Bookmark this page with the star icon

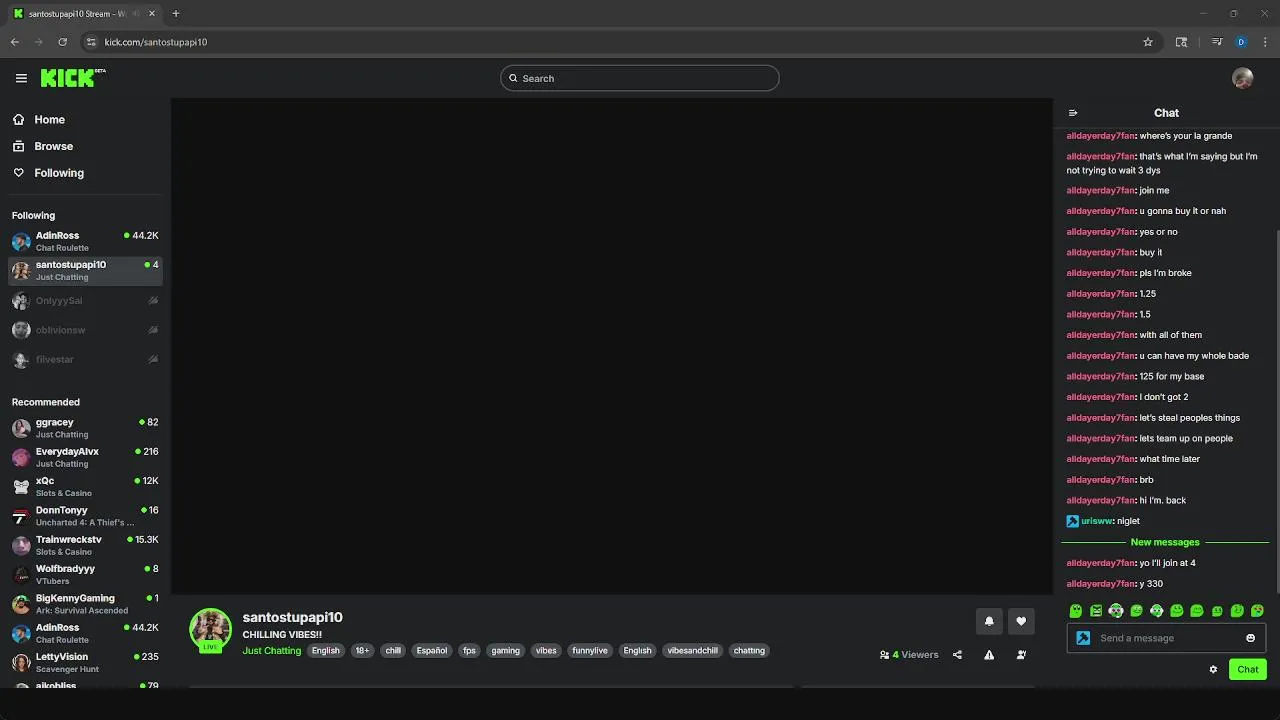1148,42
